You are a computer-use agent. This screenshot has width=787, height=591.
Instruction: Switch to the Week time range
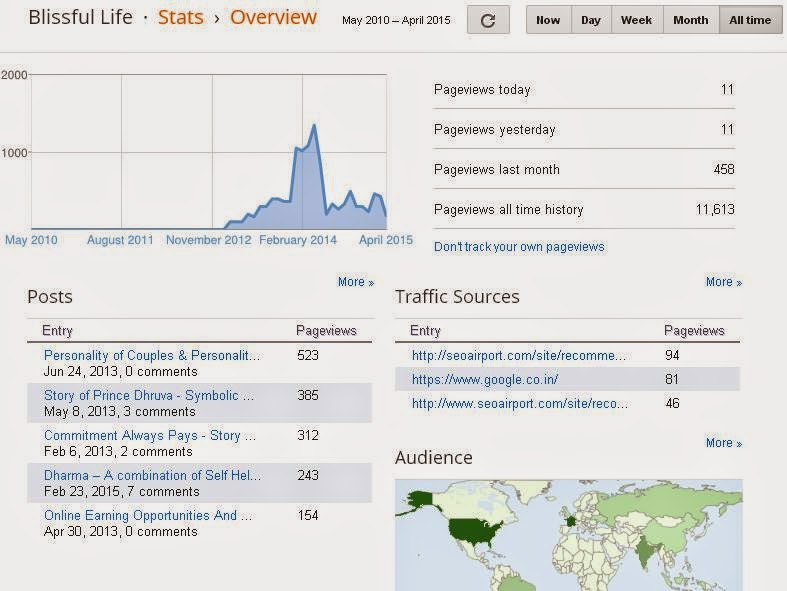[637, 20]
